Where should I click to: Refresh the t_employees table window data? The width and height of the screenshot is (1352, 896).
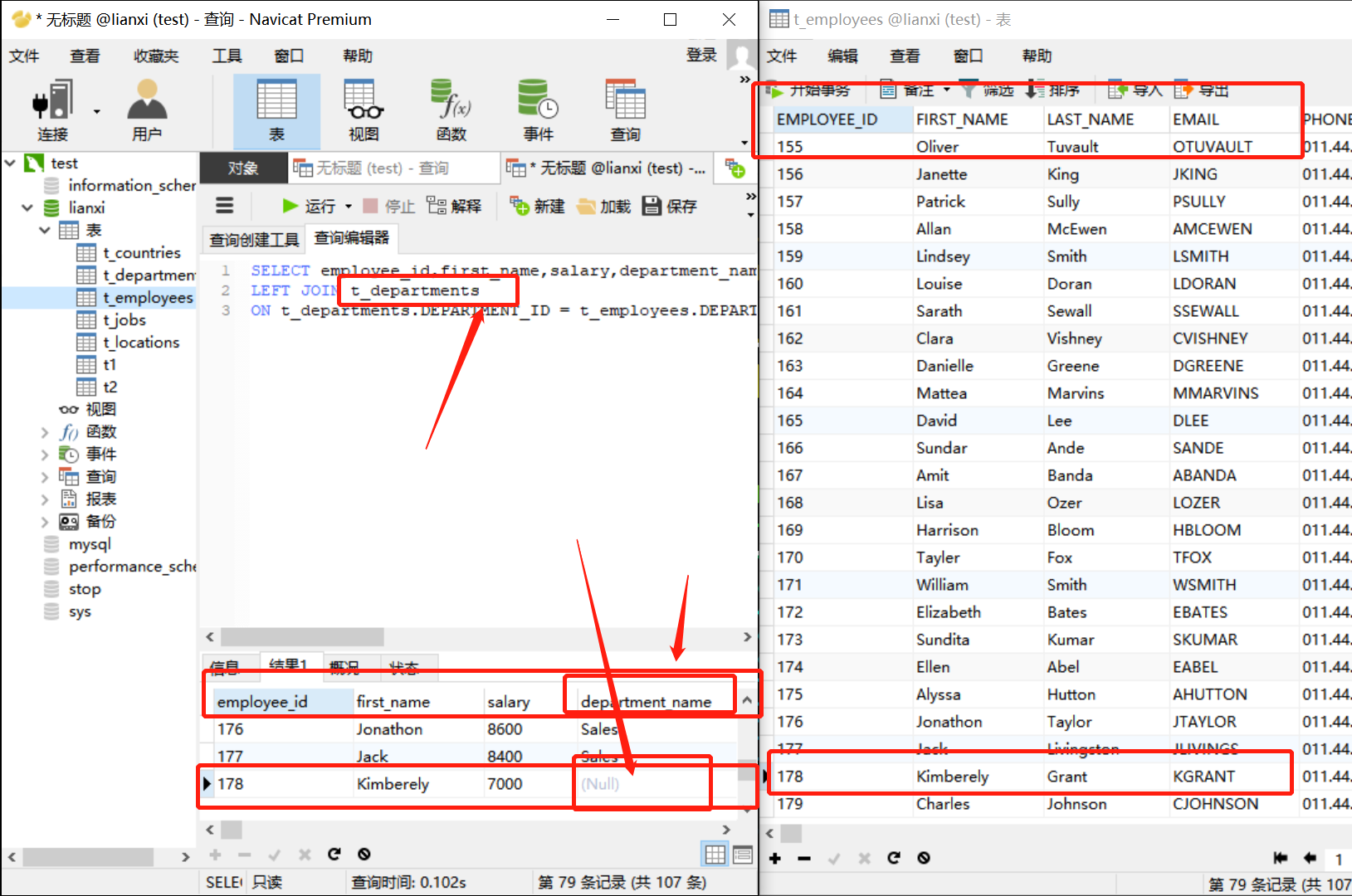click(x=894, y=858)
